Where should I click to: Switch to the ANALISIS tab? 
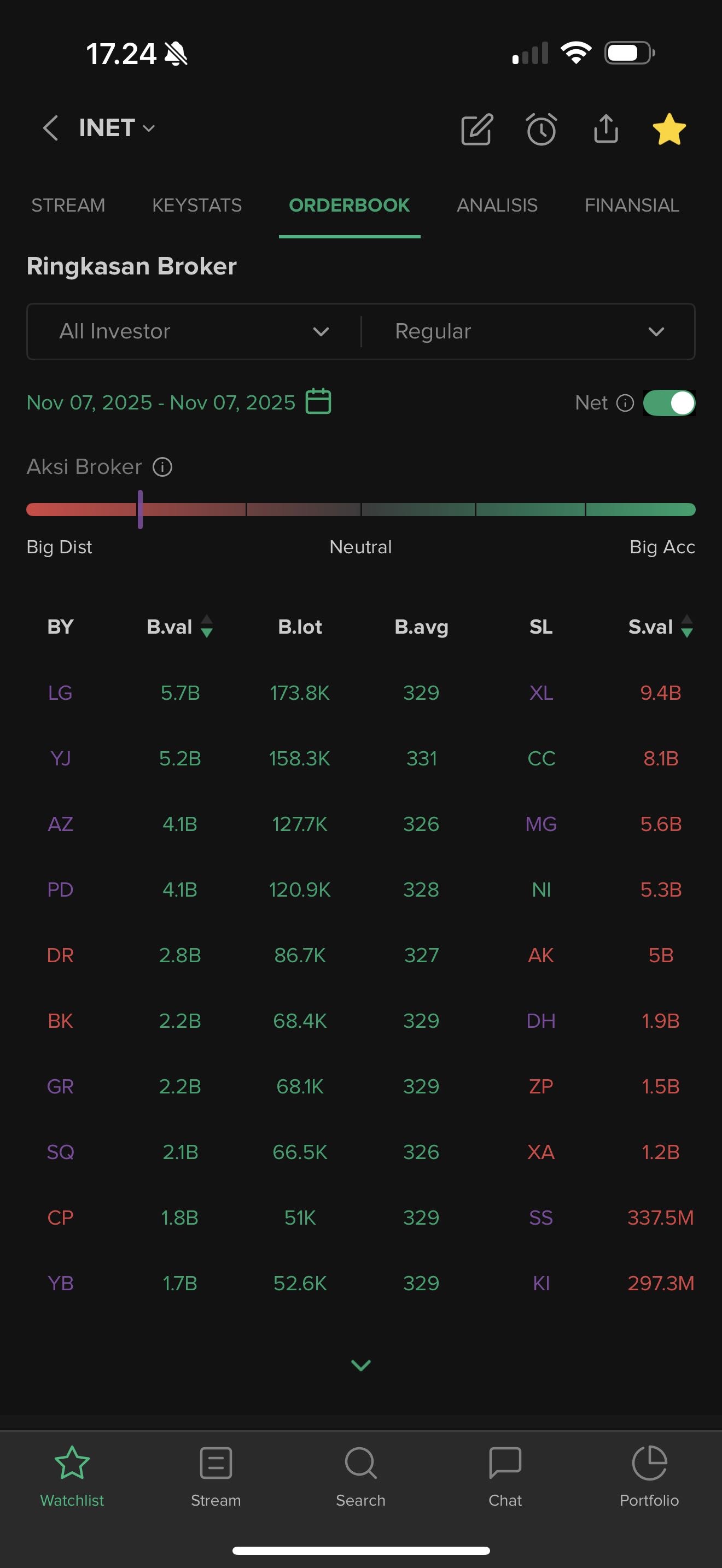497,206
